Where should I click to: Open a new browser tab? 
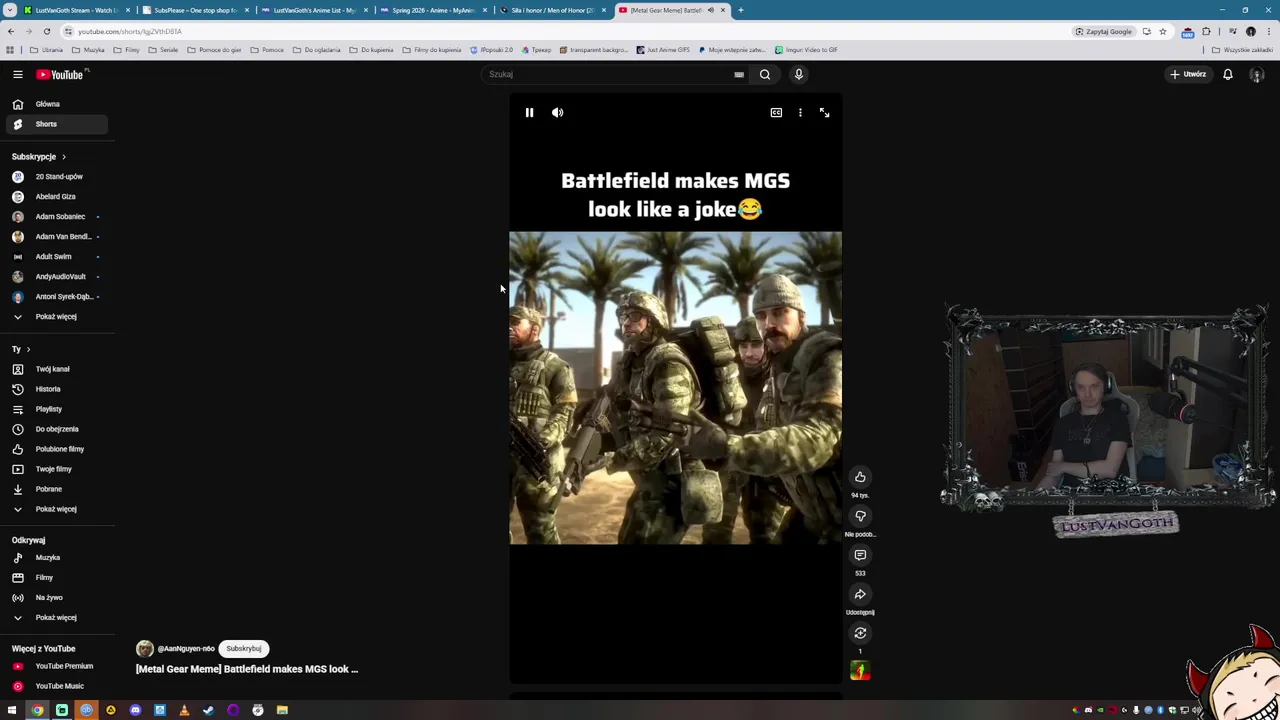pos(741,10)
